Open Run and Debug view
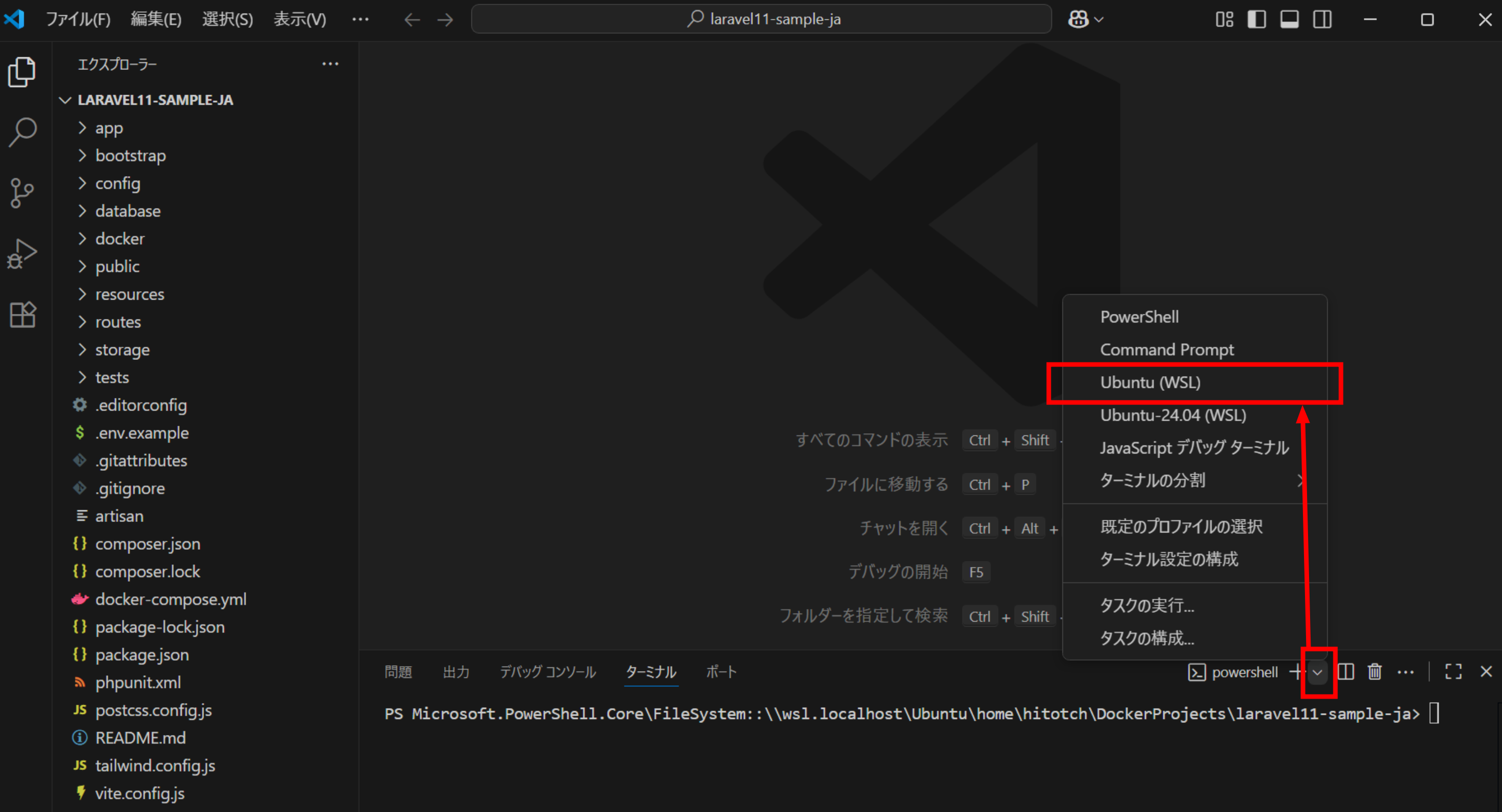Screen dimensions: 1502x812 pos(23,254)
